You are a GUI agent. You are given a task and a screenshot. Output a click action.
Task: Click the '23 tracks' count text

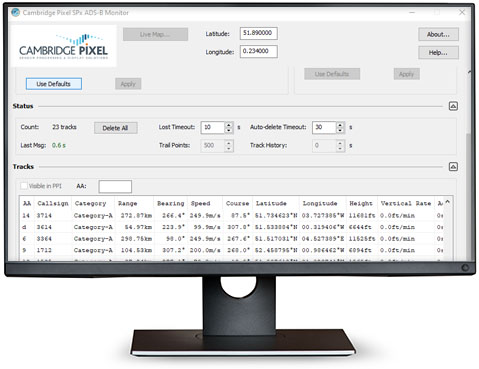pyautogui.click(x=64, y=127)
